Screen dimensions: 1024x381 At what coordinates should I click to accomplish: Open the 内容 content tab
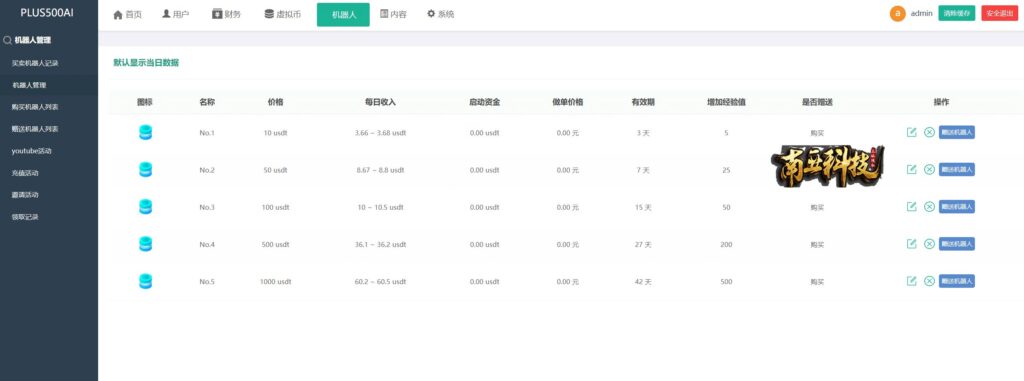click(393, 14)
